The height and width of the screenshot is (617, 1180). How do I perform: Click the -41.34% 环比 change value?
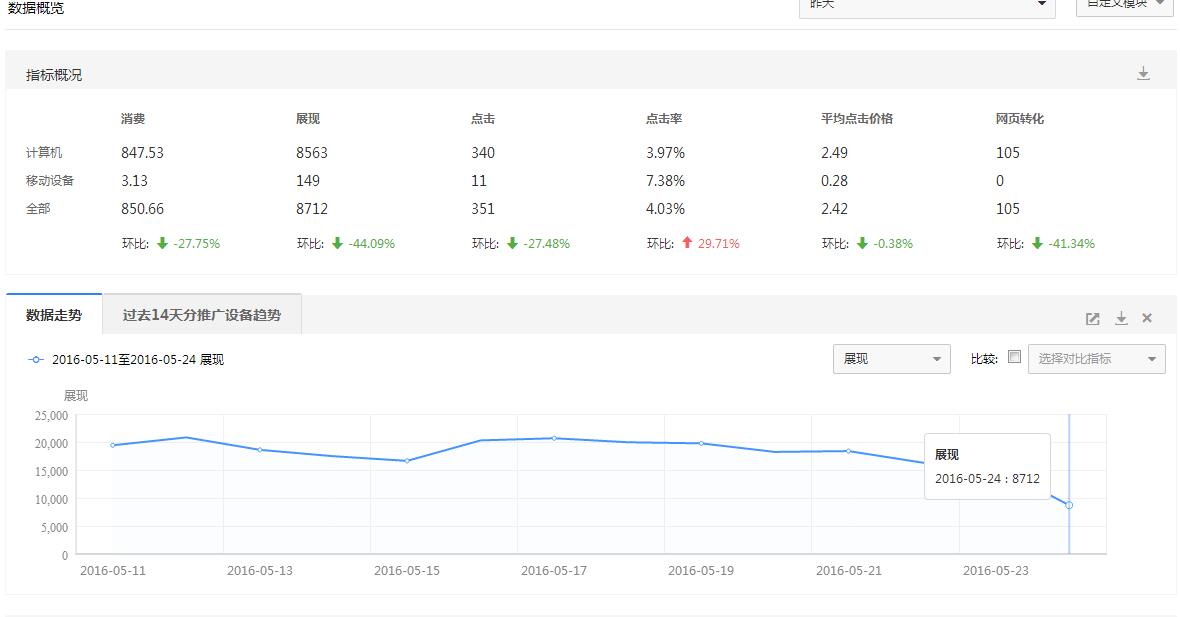pyautogui.click(x=1072, y=244)
